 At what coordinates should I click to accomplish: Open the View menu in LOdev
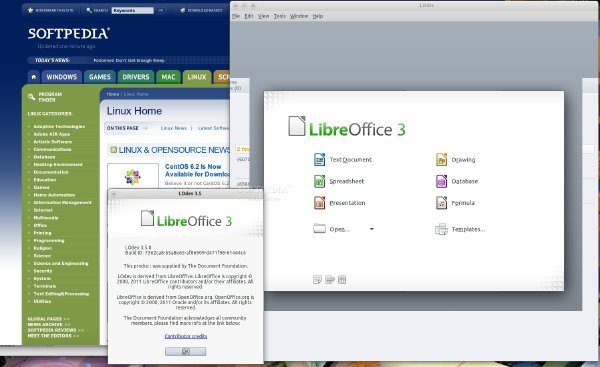[263, 16]
